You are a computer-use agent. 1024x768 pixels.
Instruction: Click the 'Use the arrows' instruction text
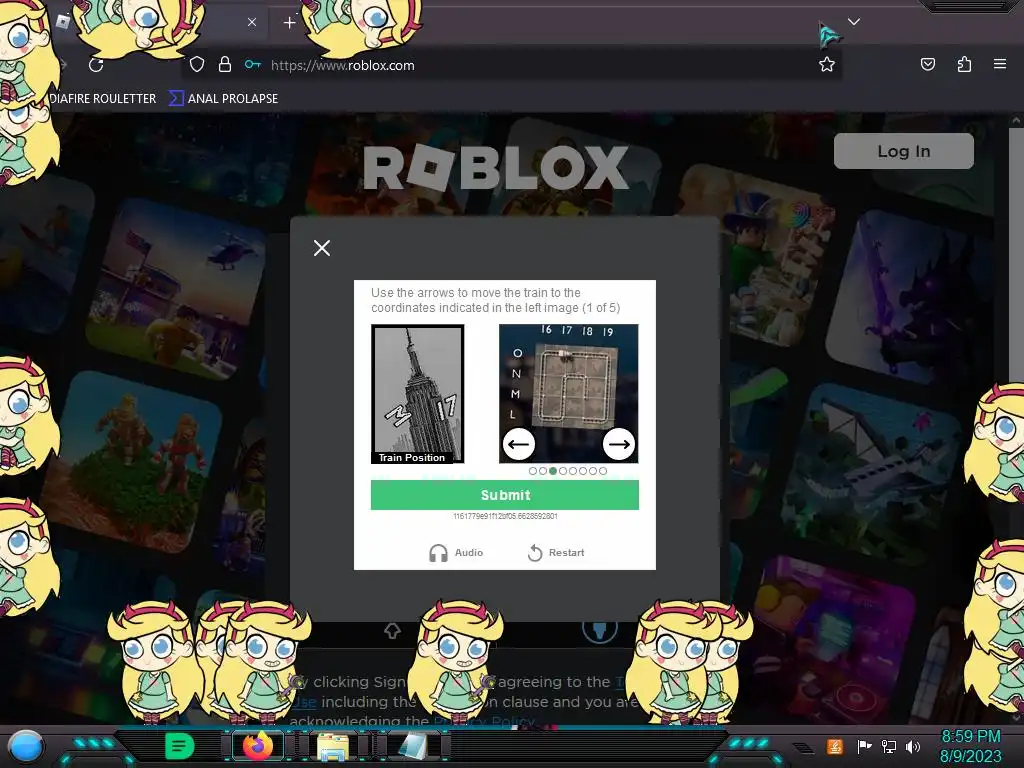pyautogui.click(x=496, y=300)
